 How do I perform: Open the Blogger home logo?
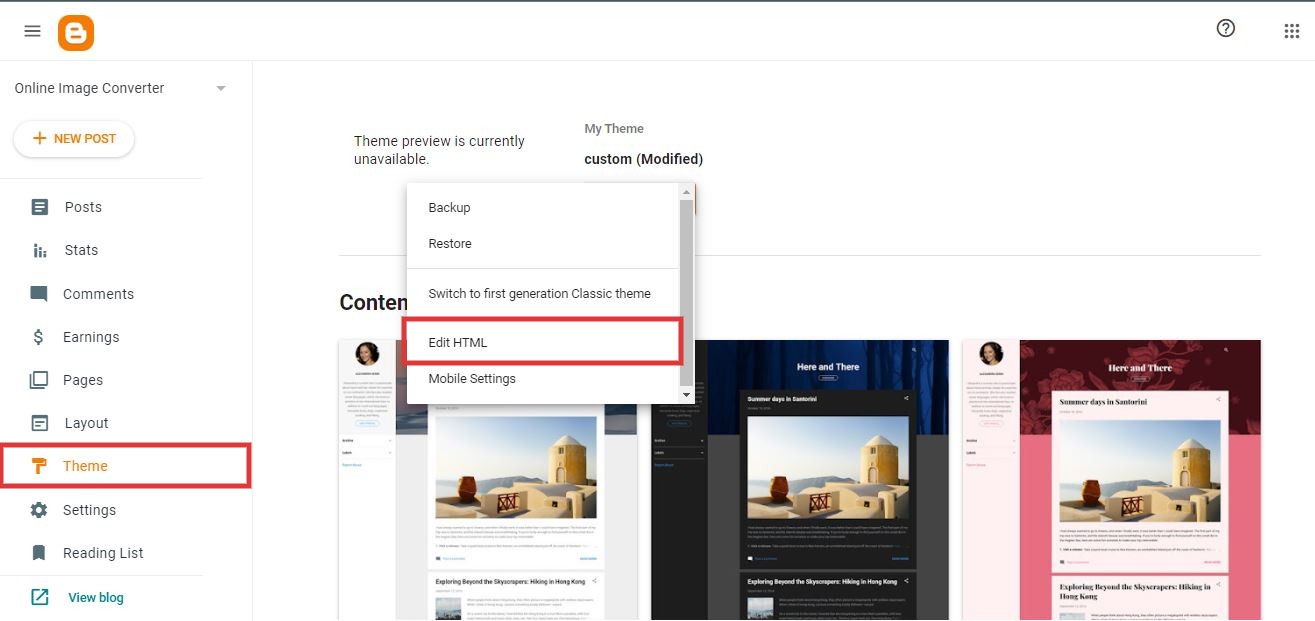(75, 32)
